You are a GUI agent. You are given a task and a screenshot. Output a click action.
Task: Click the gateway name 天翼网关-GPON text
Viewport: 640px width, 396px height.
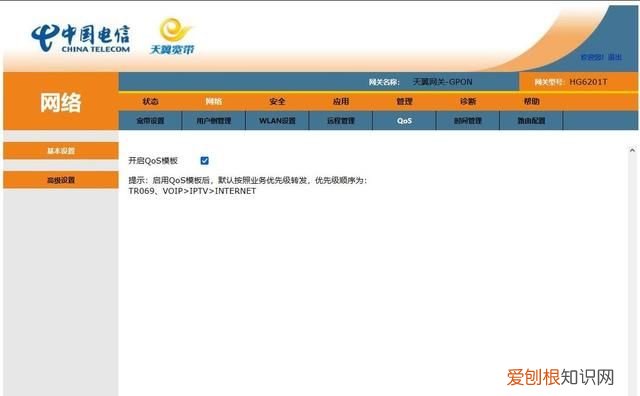pos(442,82)
